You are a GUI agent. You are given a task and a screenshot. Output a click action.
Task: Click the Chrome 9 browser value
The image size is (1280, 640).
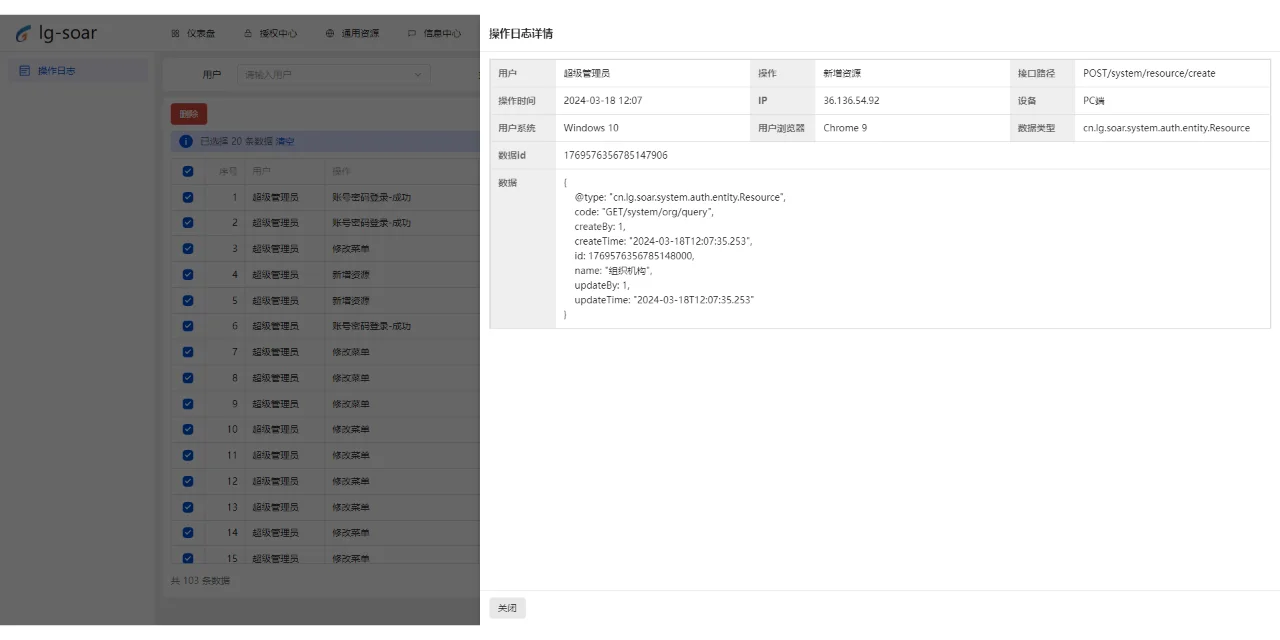coord(845,128)
